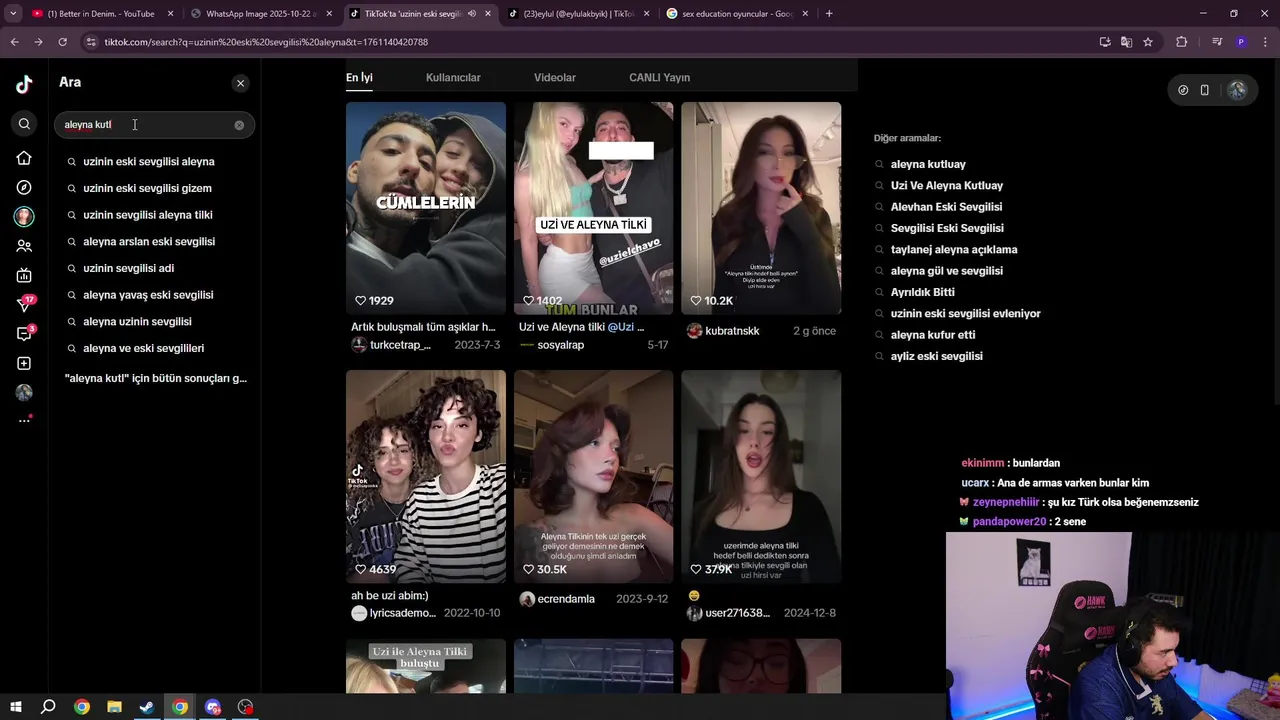Switch to the Kullanıcılar tab
Image resolution: width=1280 pixels, height=720 pixels.
(453, 78)
